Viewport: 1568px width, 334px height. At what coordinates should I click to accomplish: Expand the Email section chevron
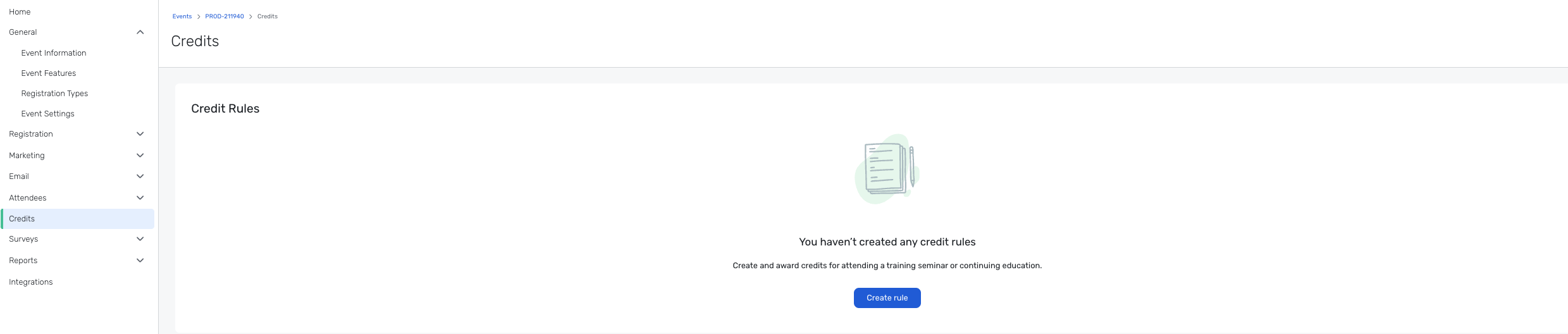click(140, 176)
